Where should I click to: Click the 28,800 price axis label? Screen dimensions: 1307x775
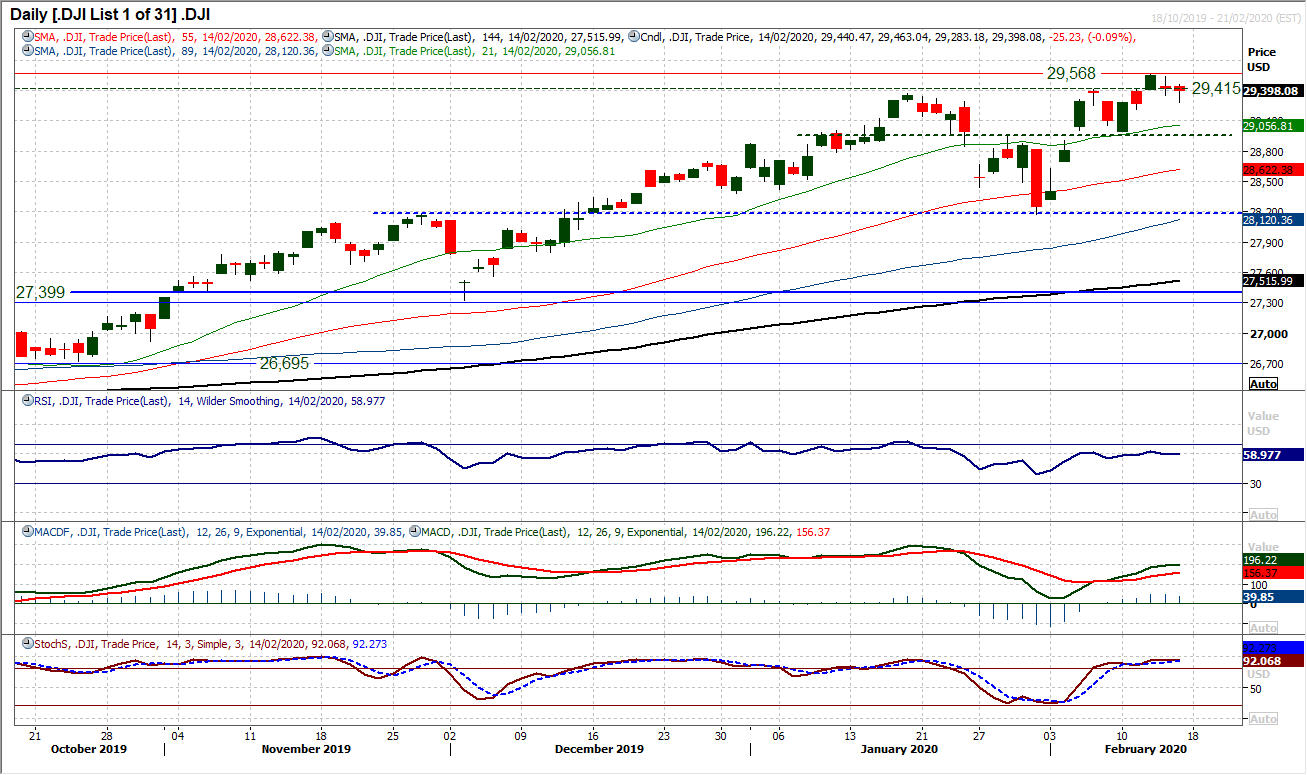1267,151
